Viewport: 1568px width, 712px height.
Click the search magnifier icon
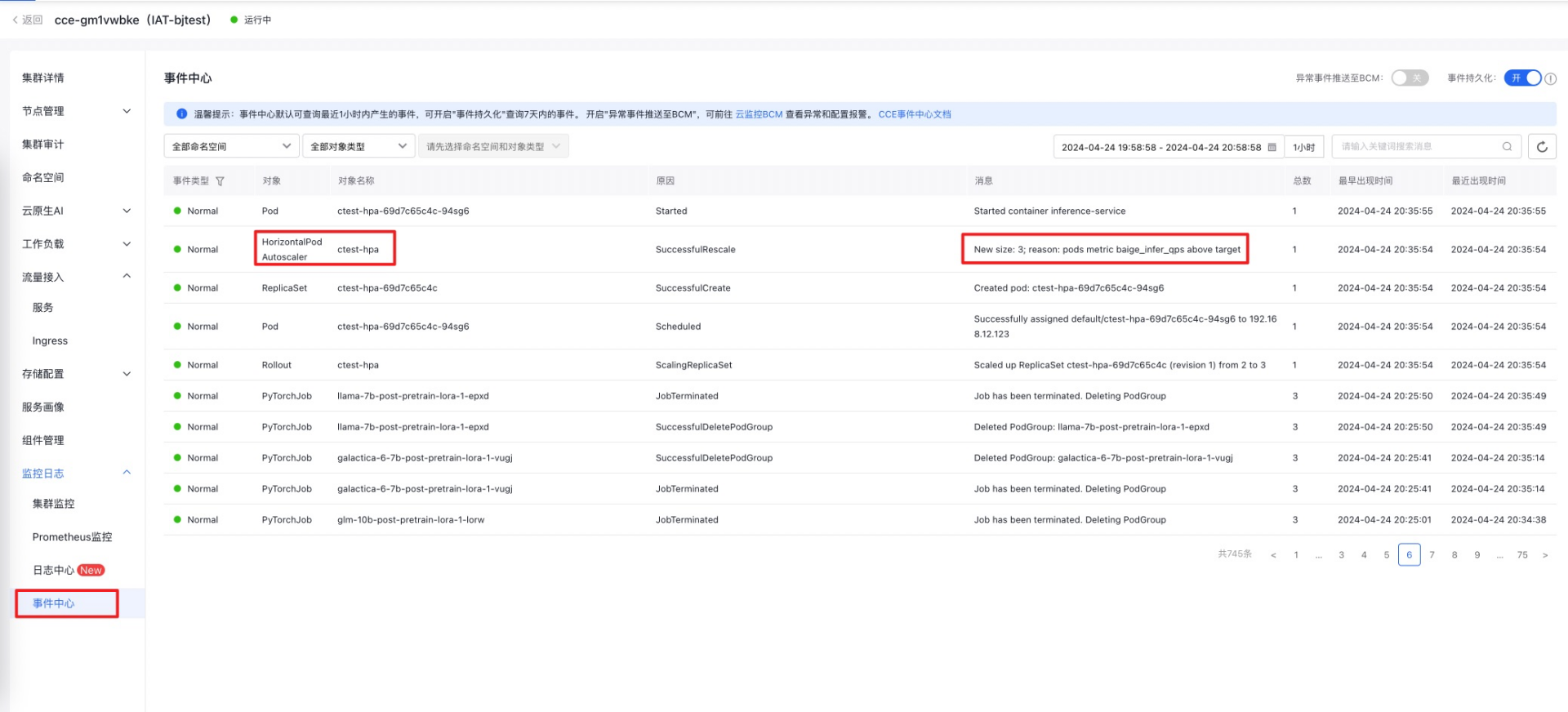(x=1507, y=147)
